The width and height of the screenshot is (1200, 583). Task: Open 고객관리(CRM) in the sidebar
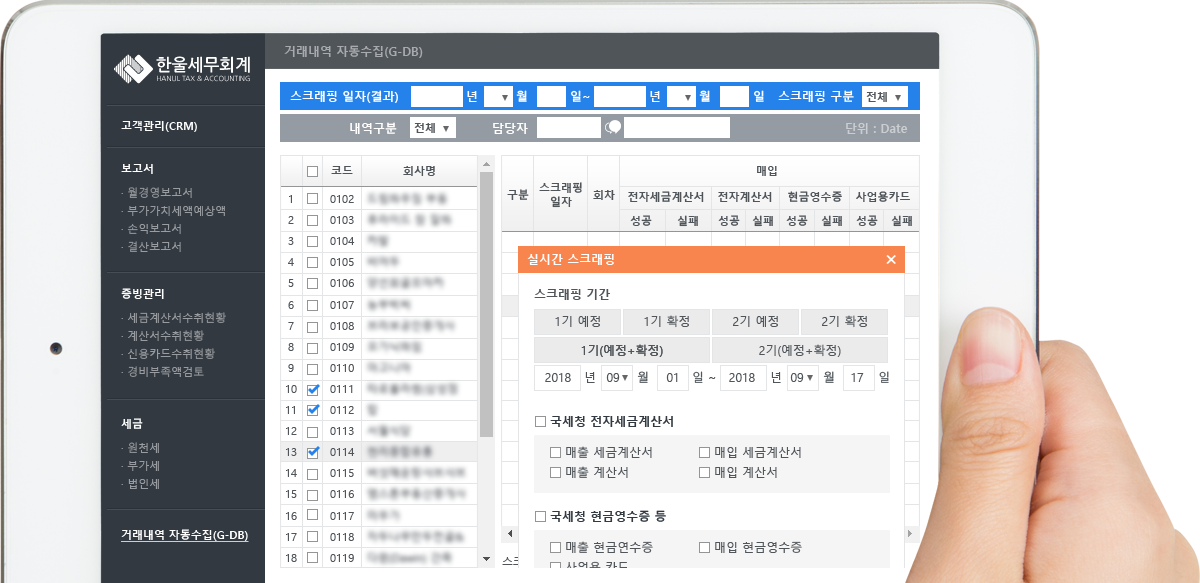tap(159, 126)
